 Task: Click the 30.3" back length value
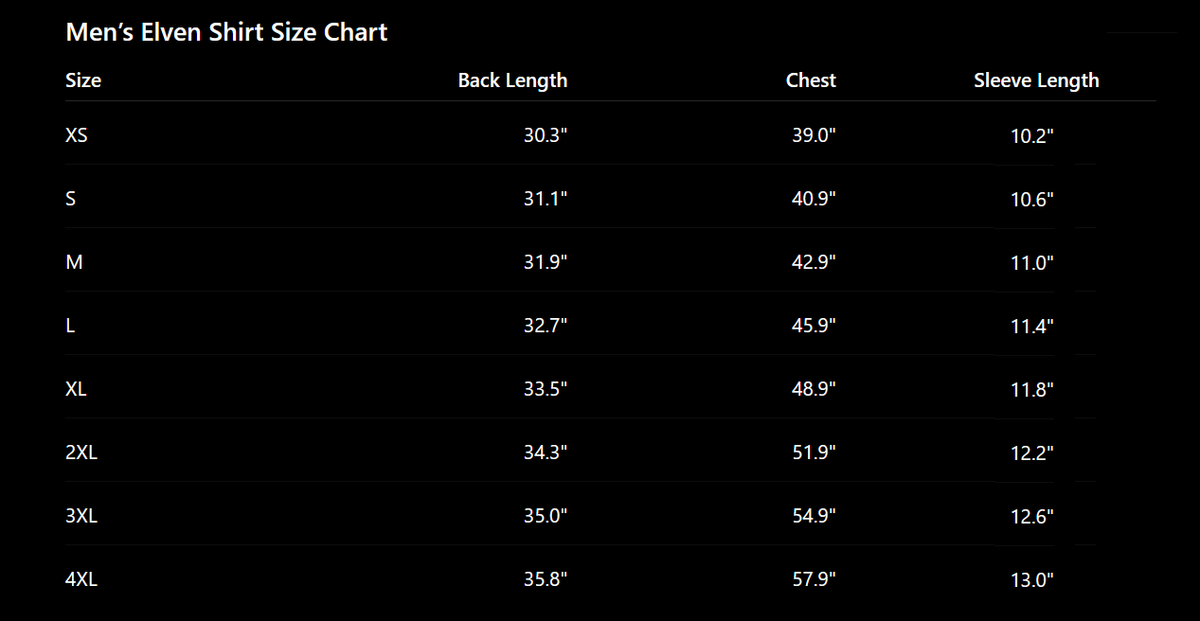(546, 135)
